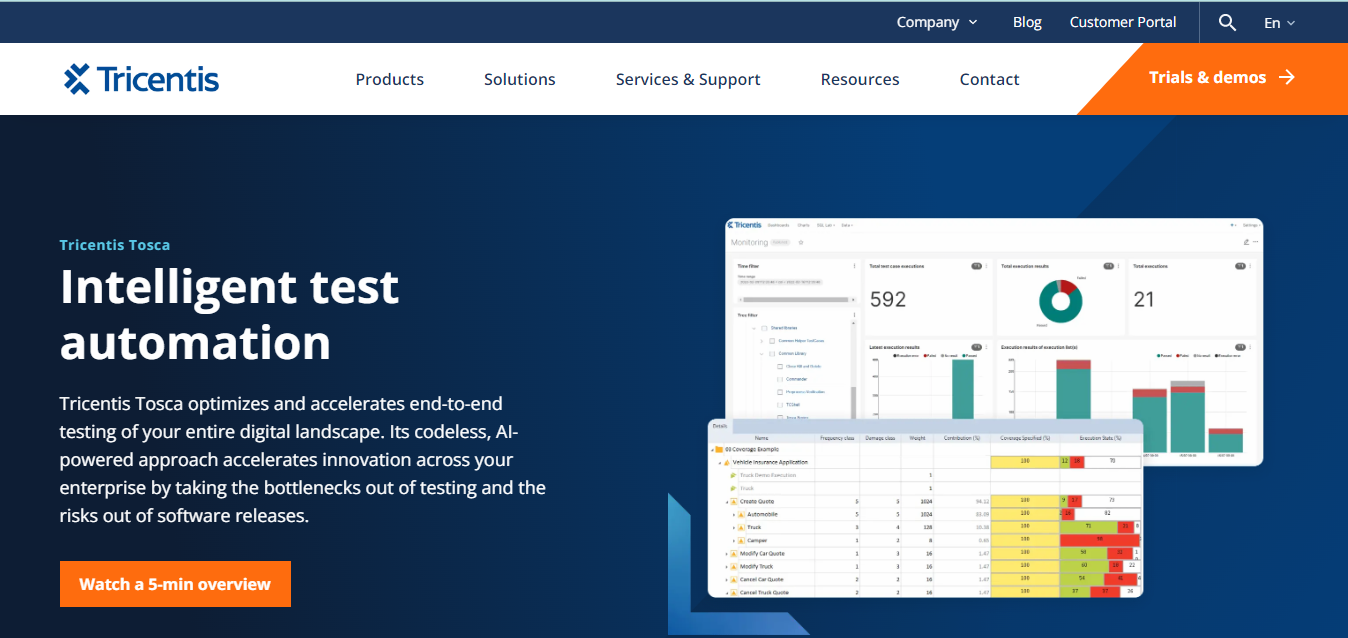Go to the Contact page
Image resolution: width=1348 pixels, height=638 pixels.
pyautogui.click(x=990, y=79)
